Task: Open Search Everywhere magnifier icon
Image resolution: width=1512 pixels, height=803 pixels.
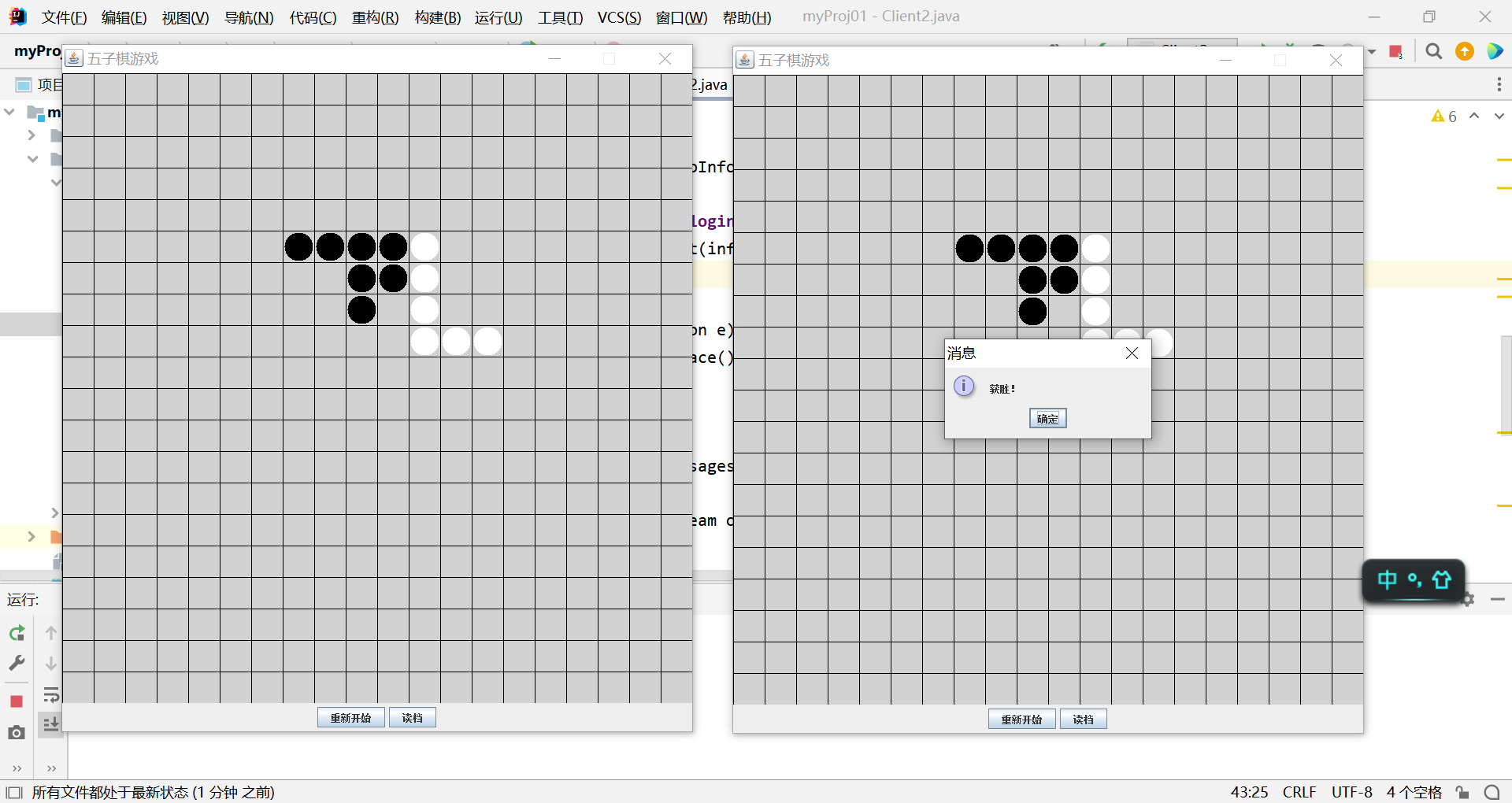Action: click(x=1434, y=51)
